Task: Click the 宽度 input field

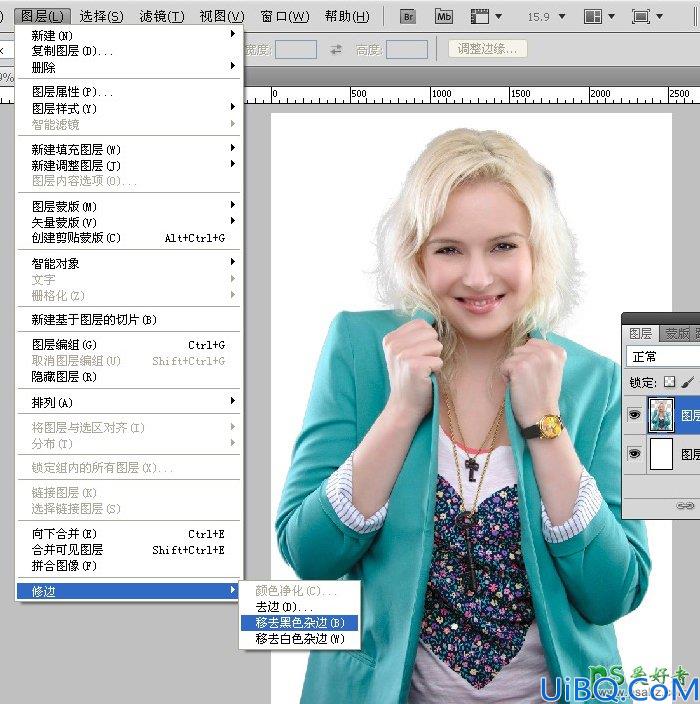Action: (x=295, y=49)
